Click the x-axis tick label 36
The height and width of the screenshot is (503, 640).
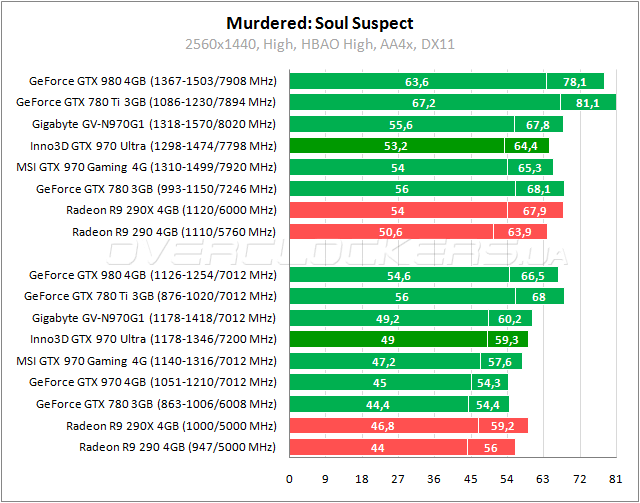click(x=434, y=479)
